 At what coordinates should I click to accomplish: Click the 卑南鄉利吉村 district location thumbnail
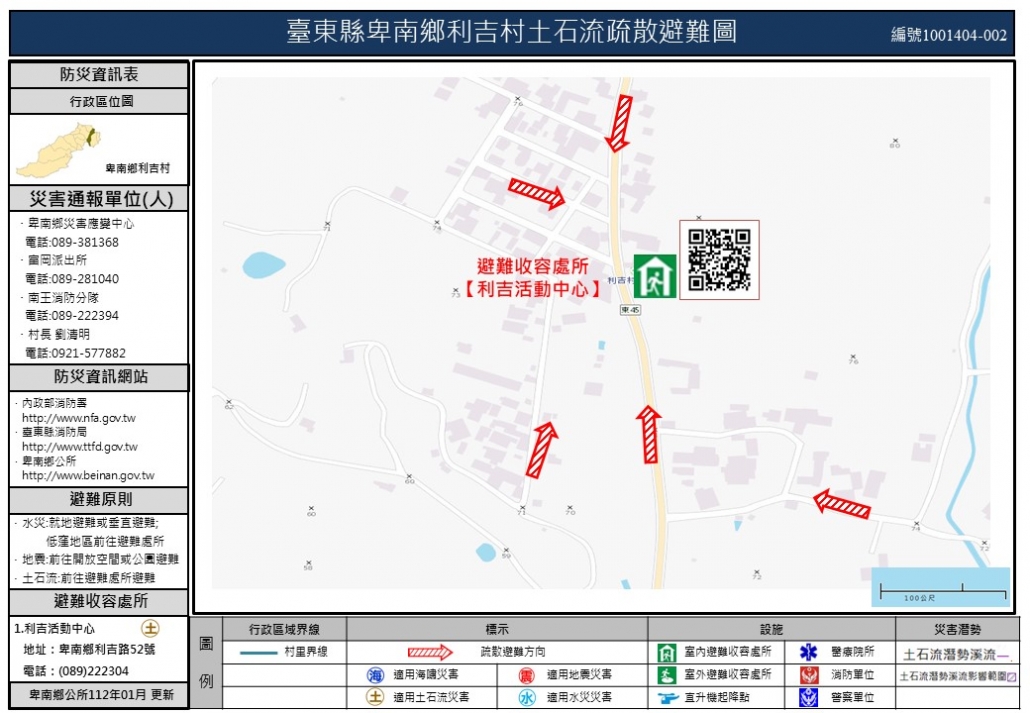click(59, 150)
